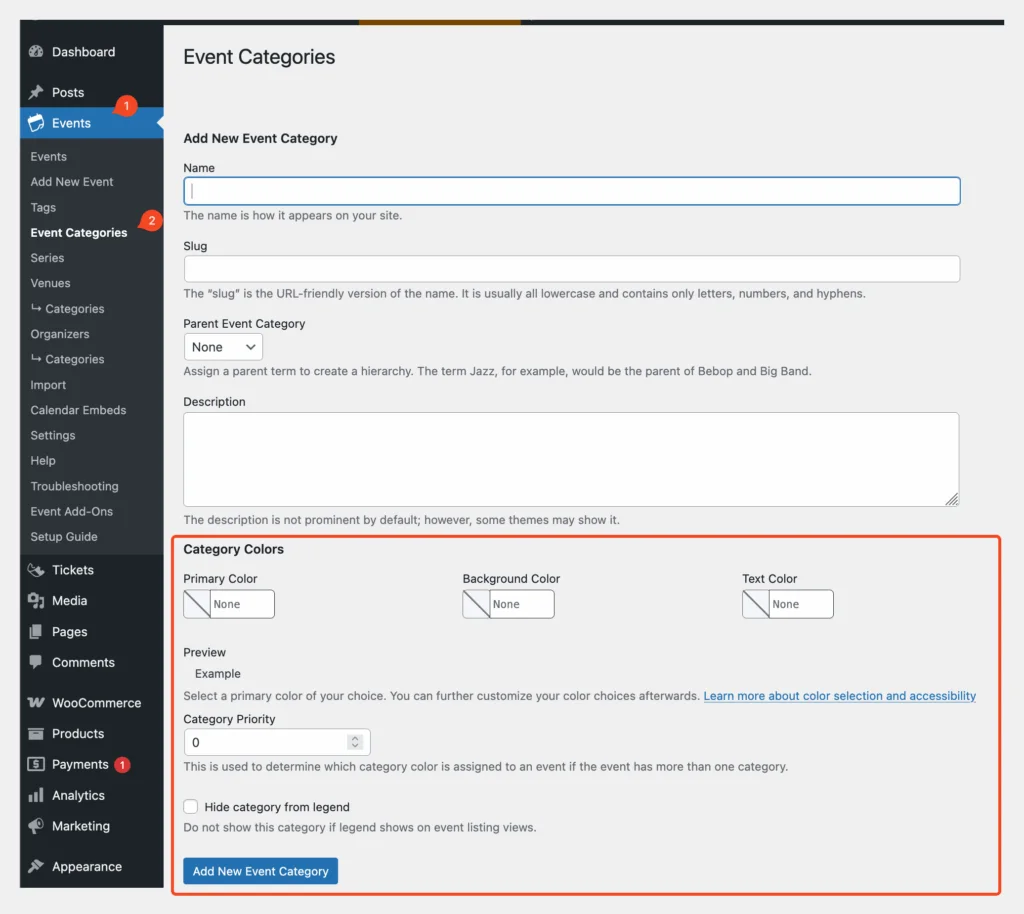Screen dimensions: 1024x914
Task: Click the Event Categories page title
Action: point(259,57)
